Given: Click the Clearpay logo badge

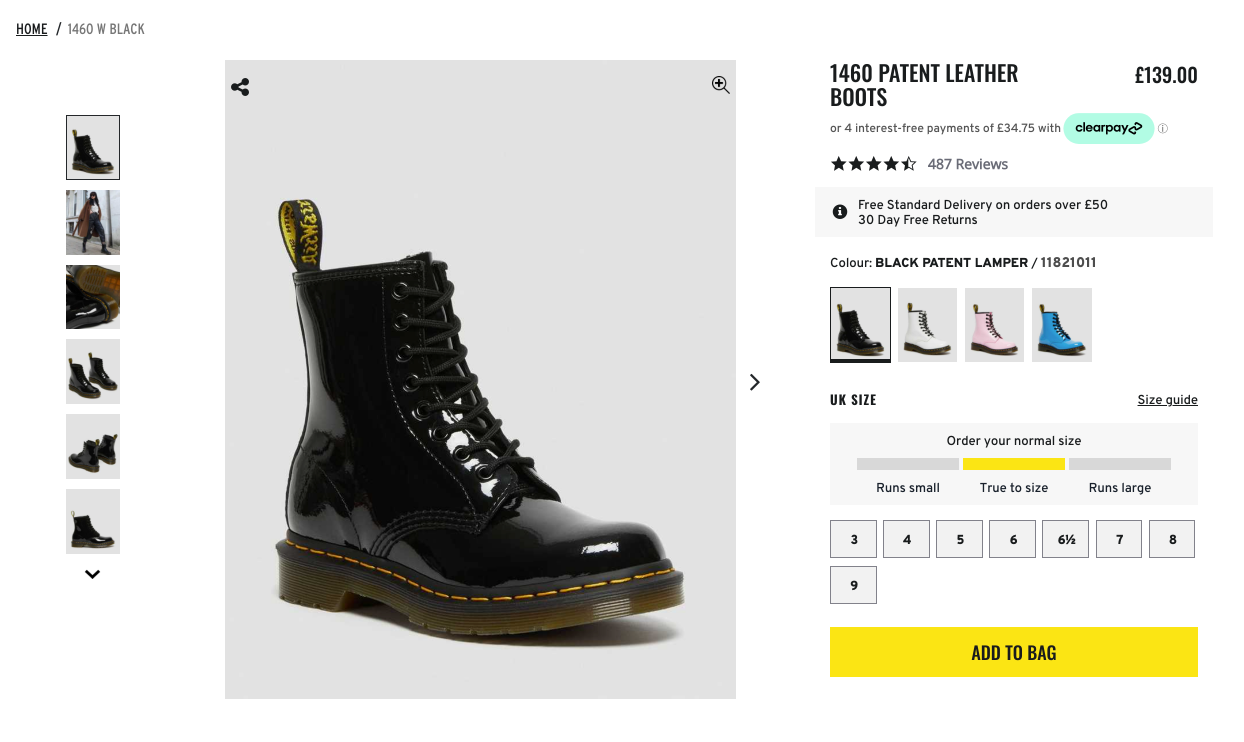Looking at the screenshot, I should pos(1108,128).
